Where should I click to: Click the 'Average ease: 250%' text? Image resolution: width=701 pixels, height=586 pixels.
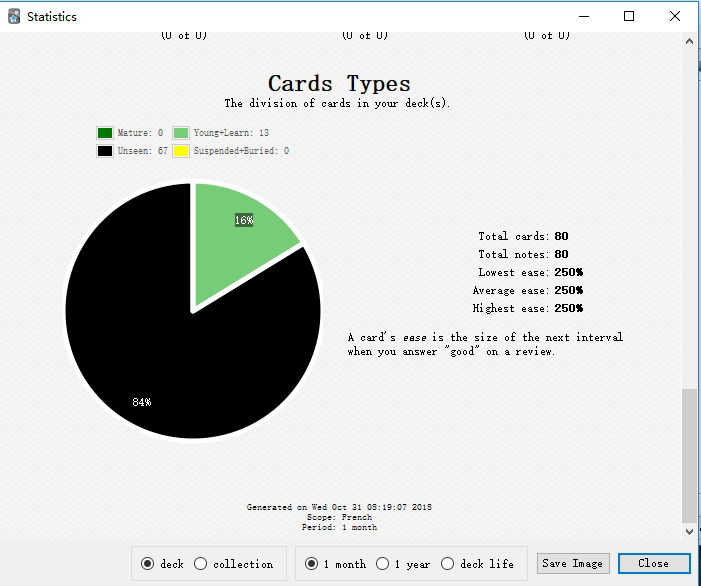pos(528,291)
